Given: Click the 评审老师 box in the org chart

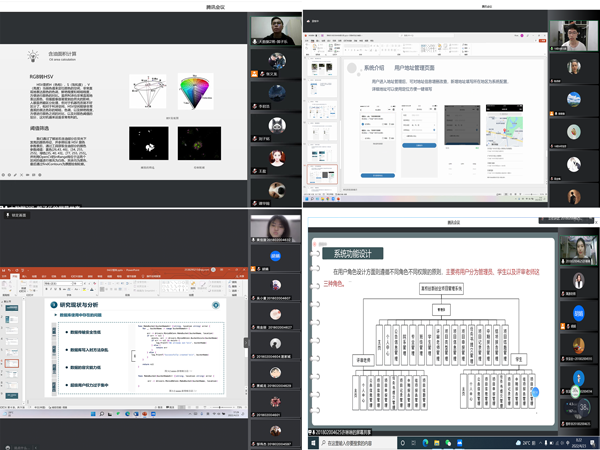Looking at the screenshot, I should point(363,360).
